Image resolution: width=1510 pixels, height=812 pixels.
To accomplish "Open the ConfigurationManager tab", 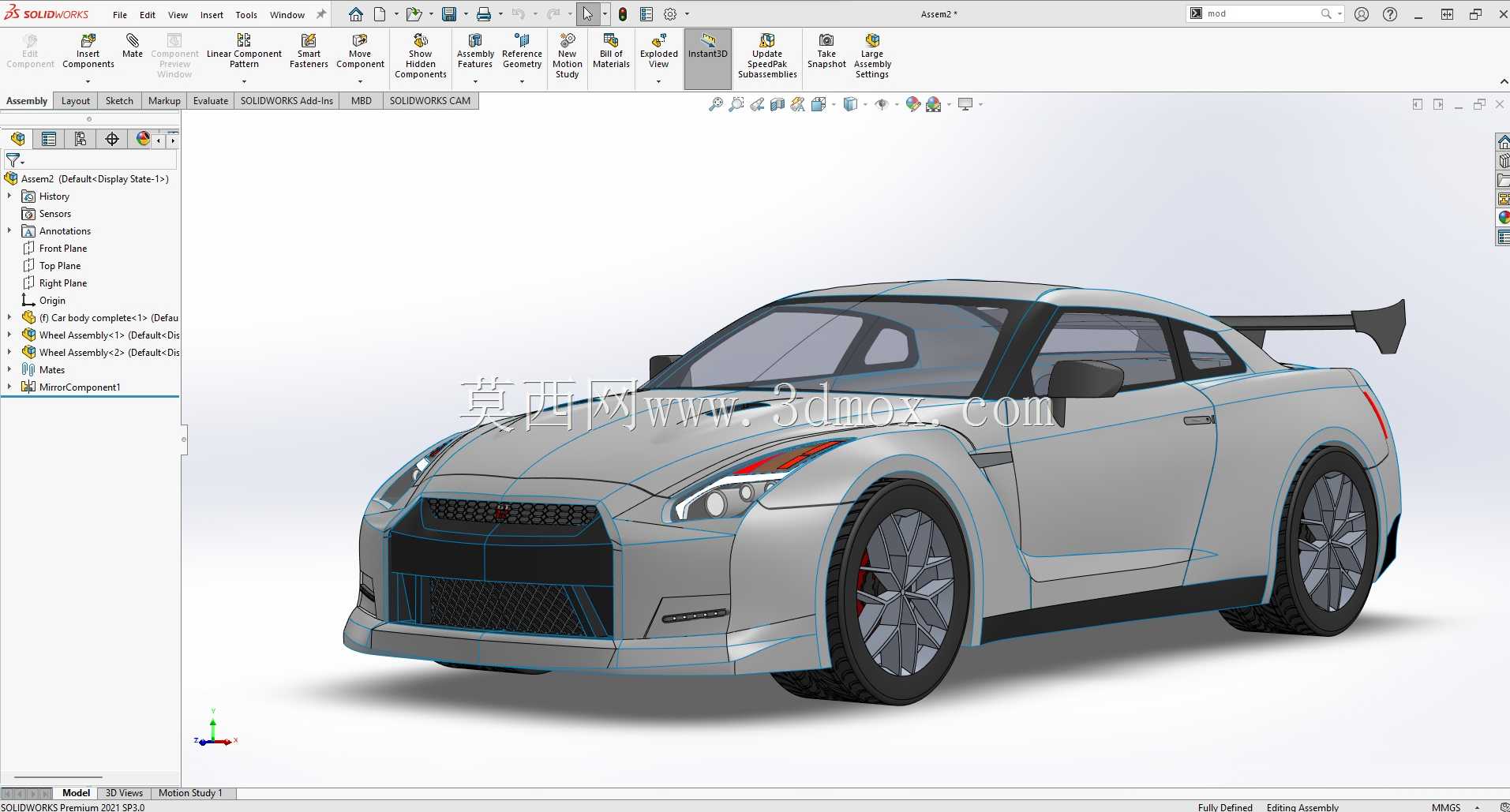I will tap(81, 139).
